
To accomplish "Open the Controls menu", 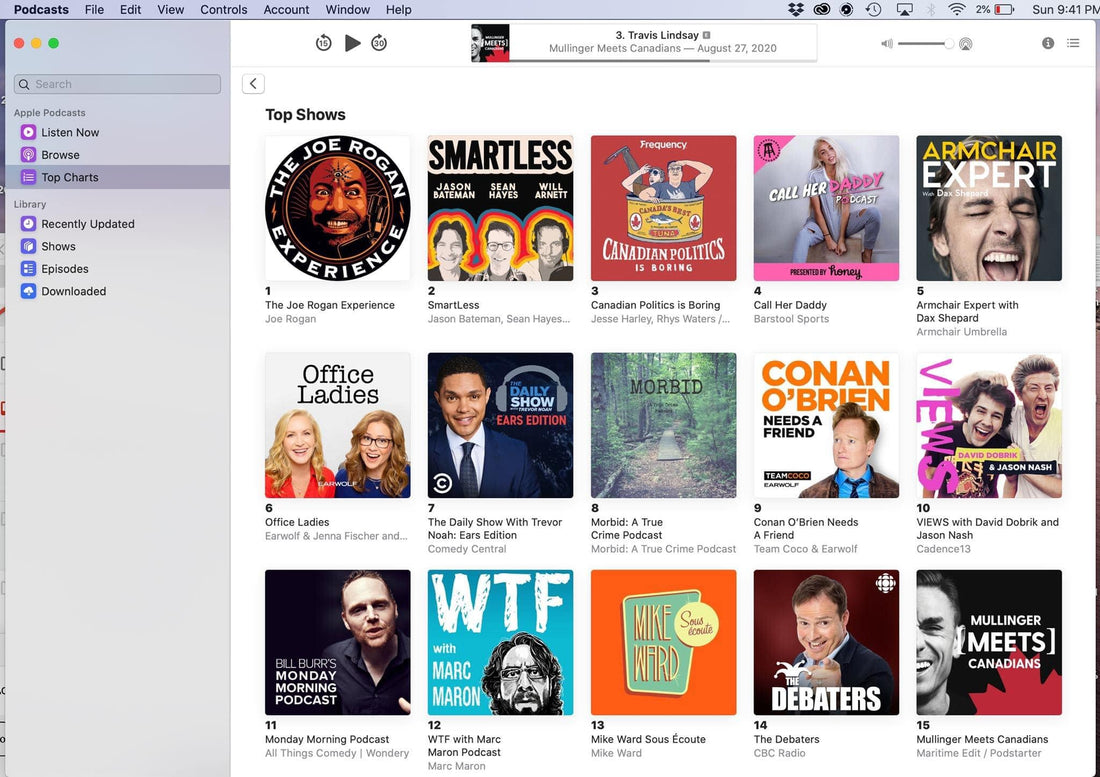I will 223,9.
